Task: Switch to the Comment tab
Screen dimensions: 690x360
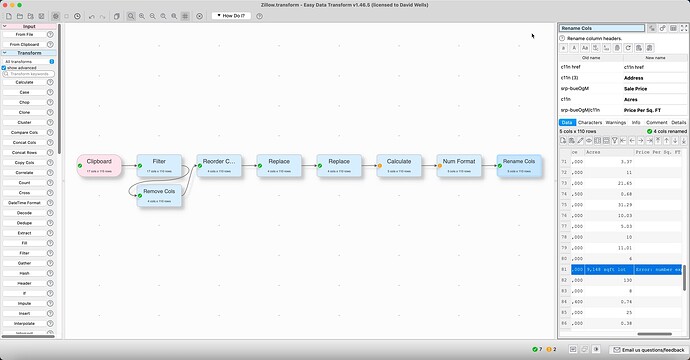Action: [657, 122]
